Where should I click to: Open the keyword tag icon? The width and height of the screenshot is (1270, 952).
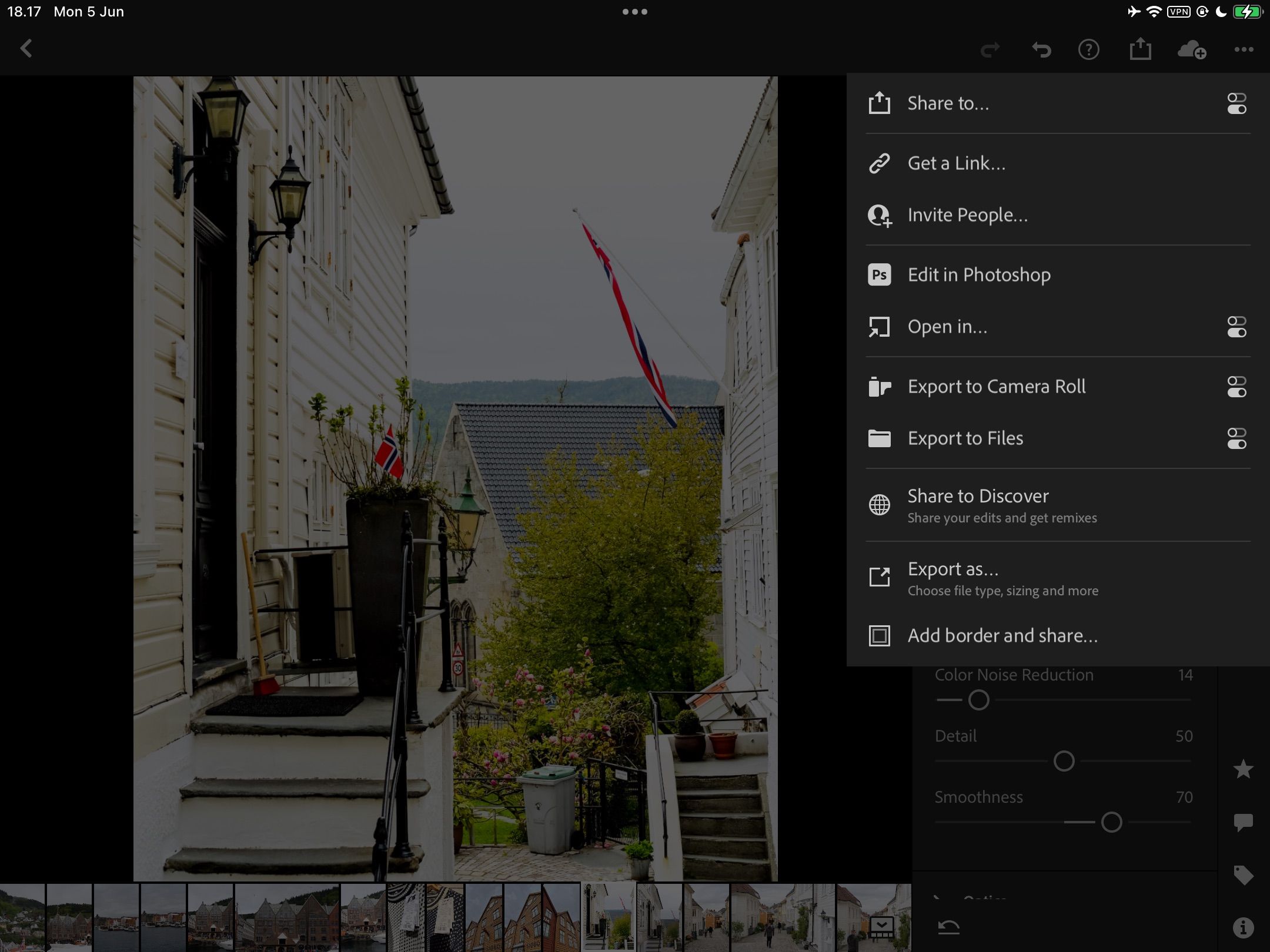pos(1243,875)
